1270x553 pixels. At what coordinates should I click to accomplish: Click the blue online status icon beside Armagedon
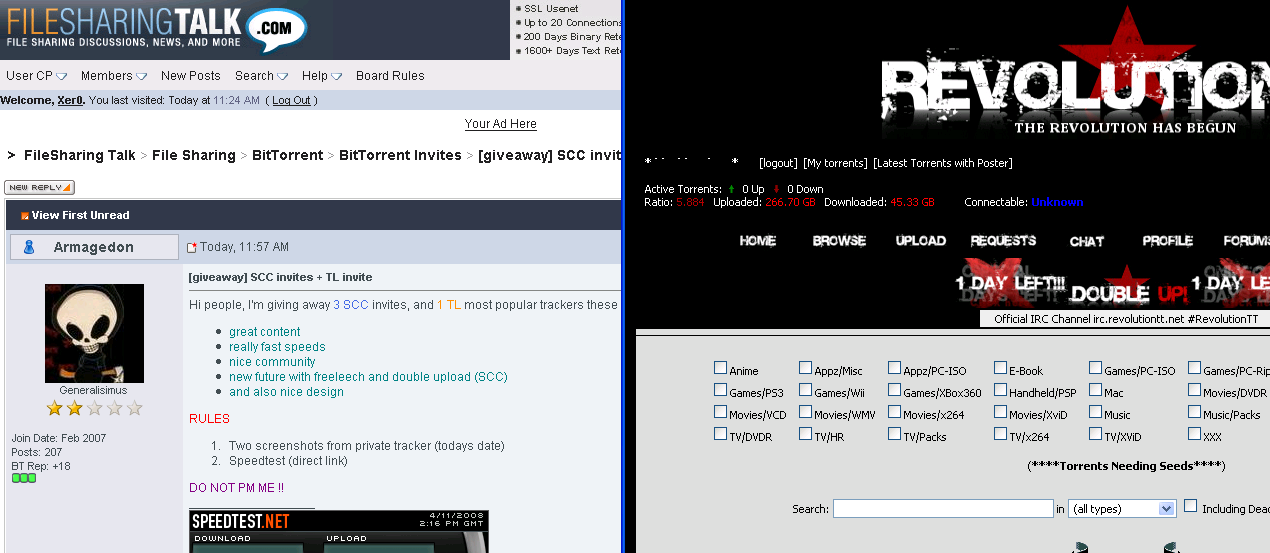click(29, 247)
